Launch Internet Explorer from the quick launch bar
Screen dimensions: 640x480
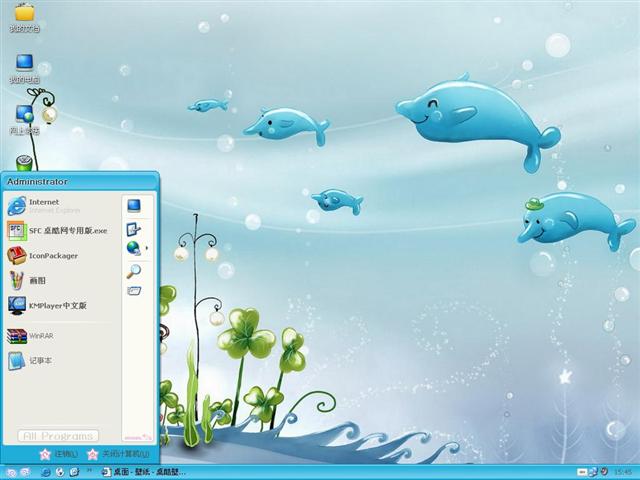[x=46, y=472]
